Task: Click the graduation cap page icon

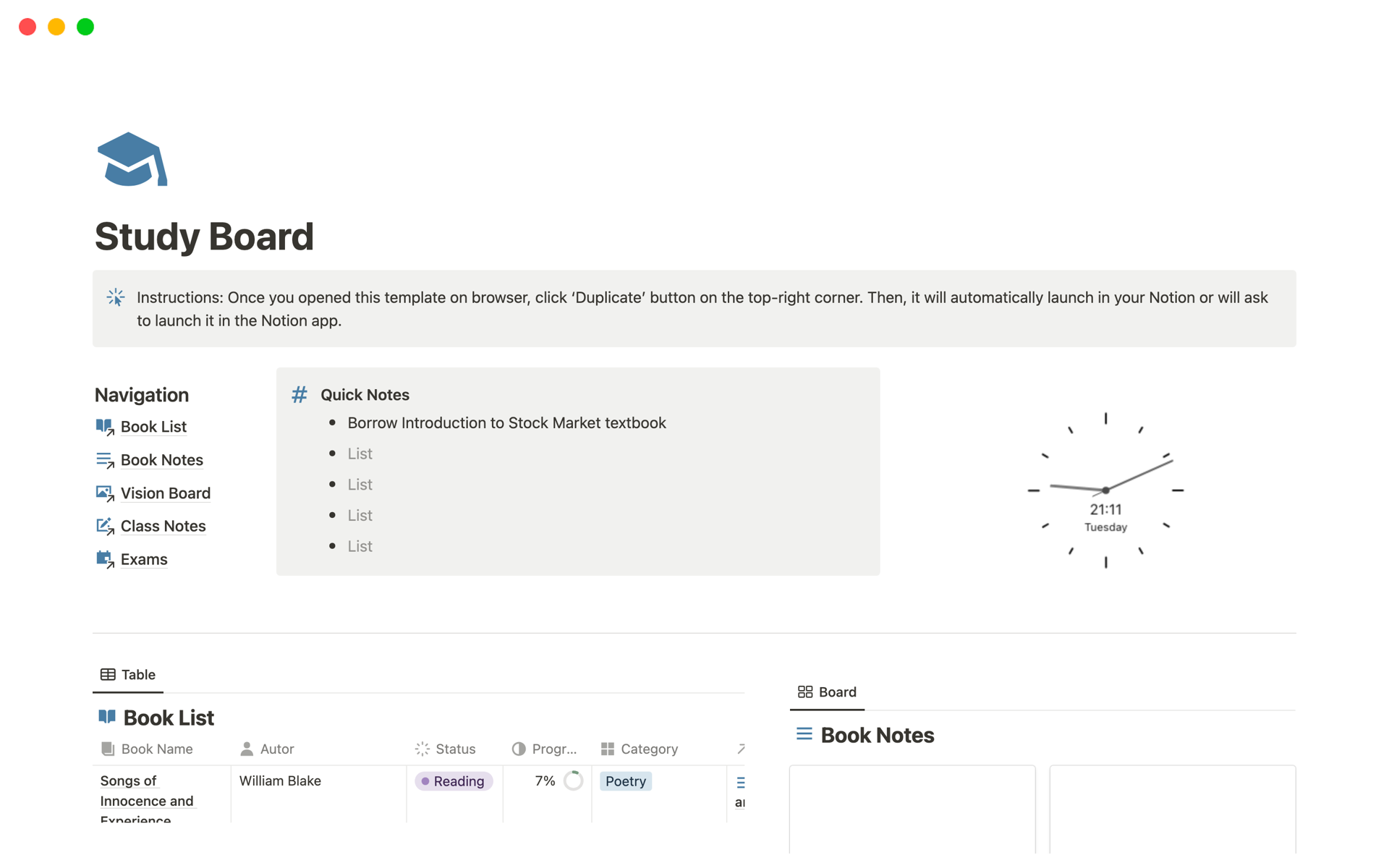Action: (132, 159)
